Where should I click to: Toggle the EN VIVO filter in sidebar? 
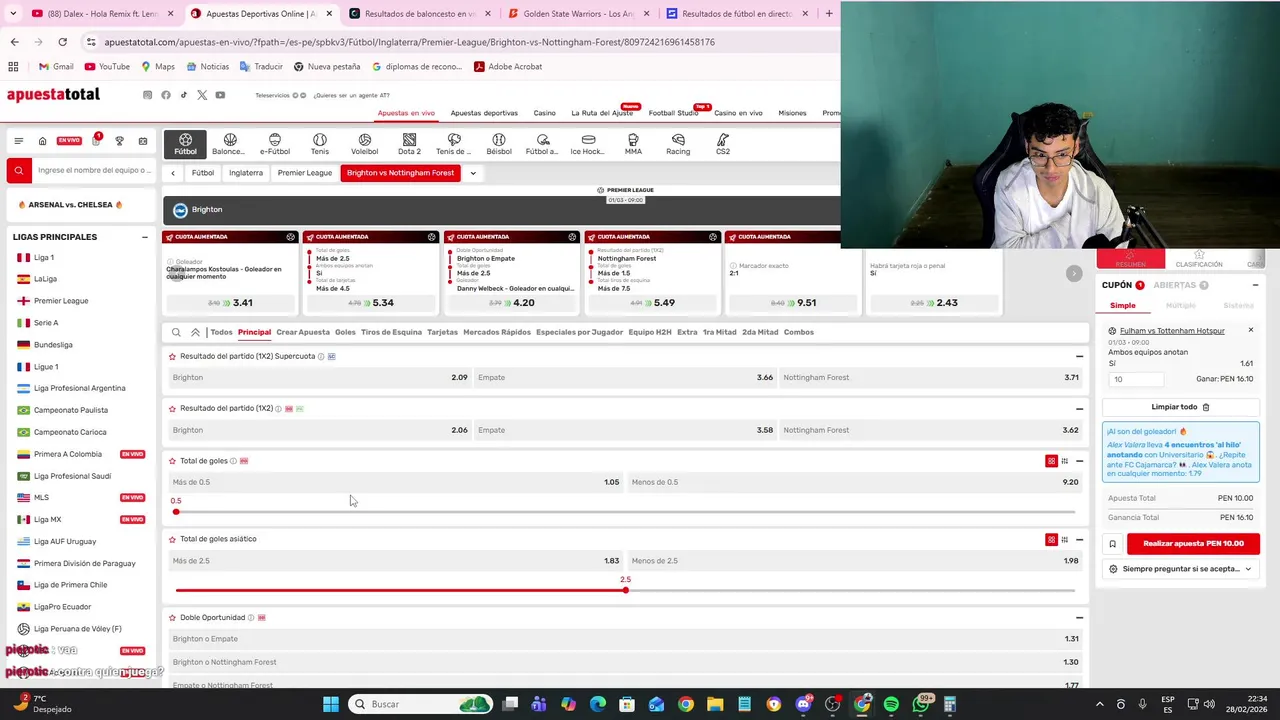click(x=68, y=141)
